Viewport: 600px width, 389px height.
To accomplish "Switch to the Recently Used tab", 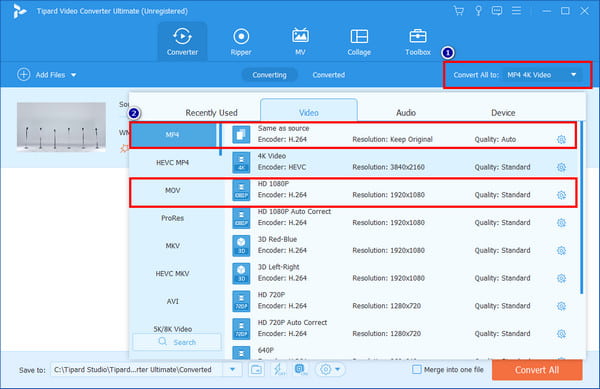I will click(x=211, y=113).
